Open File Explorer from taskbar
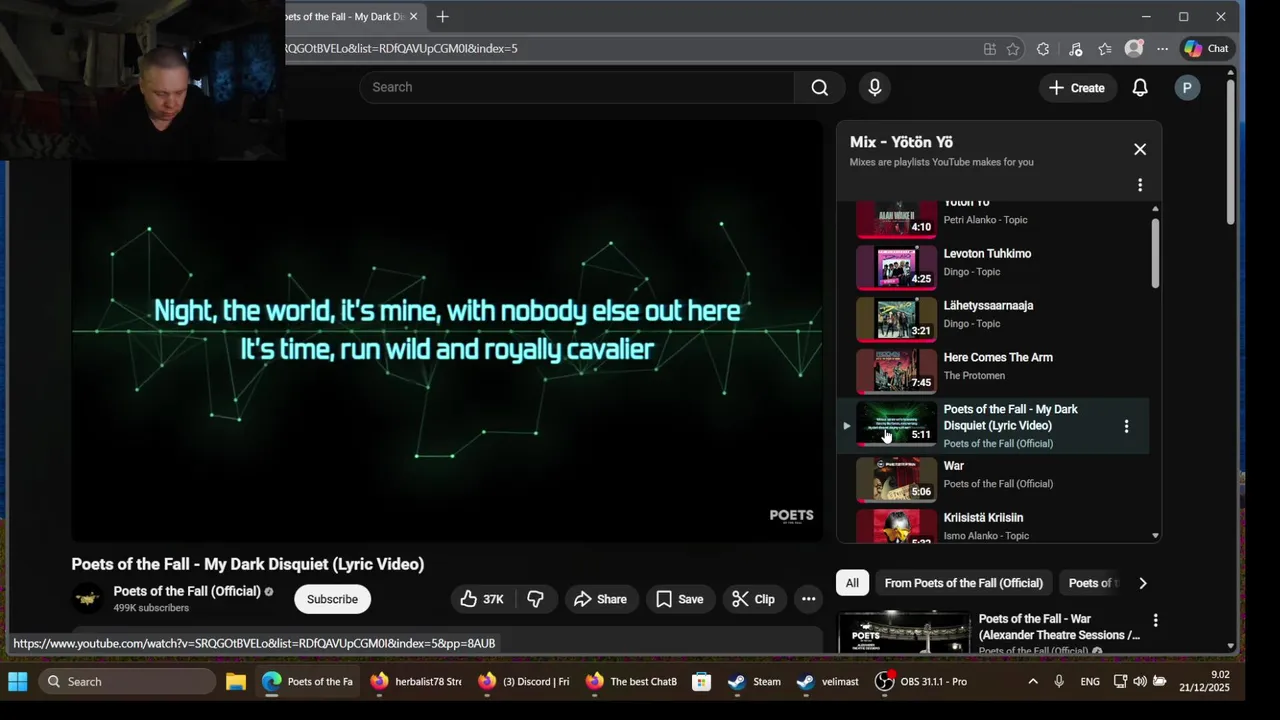The width and height of the screenshot is (1280, 720). point(235,681)
